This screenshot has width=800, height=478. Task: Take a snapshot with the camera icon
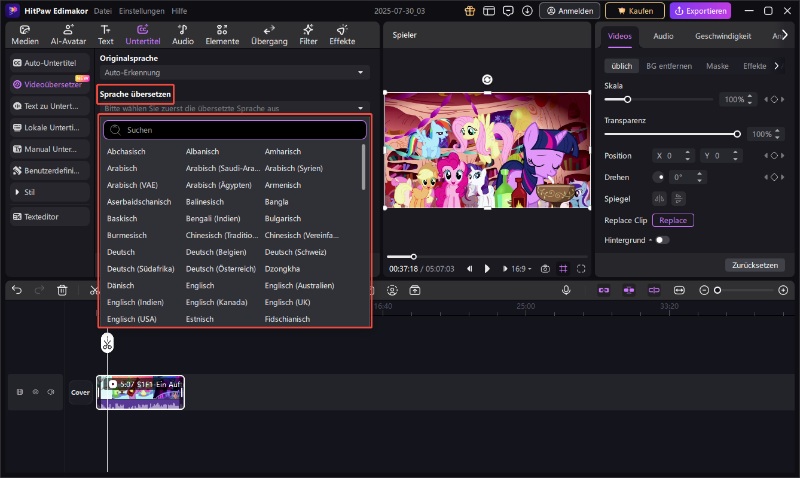tap(545, 269)
